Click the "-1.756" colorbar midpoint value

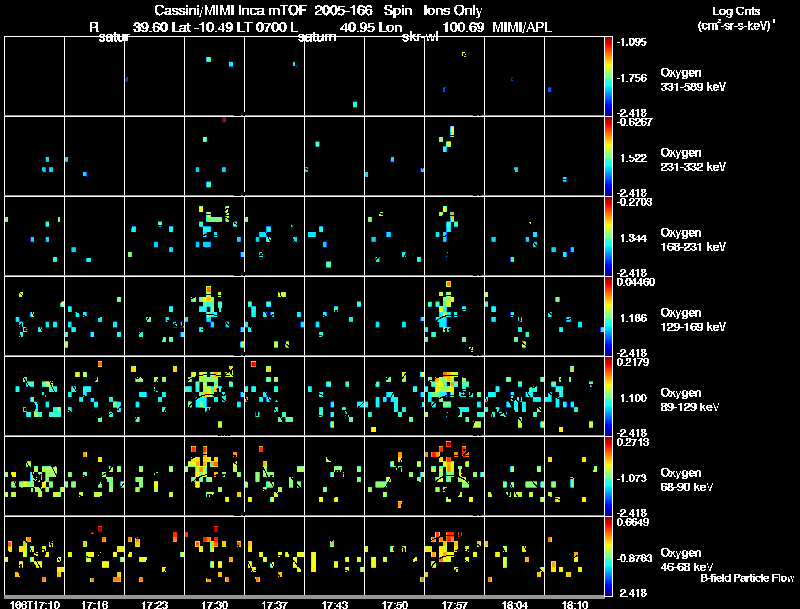click(632, 78)
